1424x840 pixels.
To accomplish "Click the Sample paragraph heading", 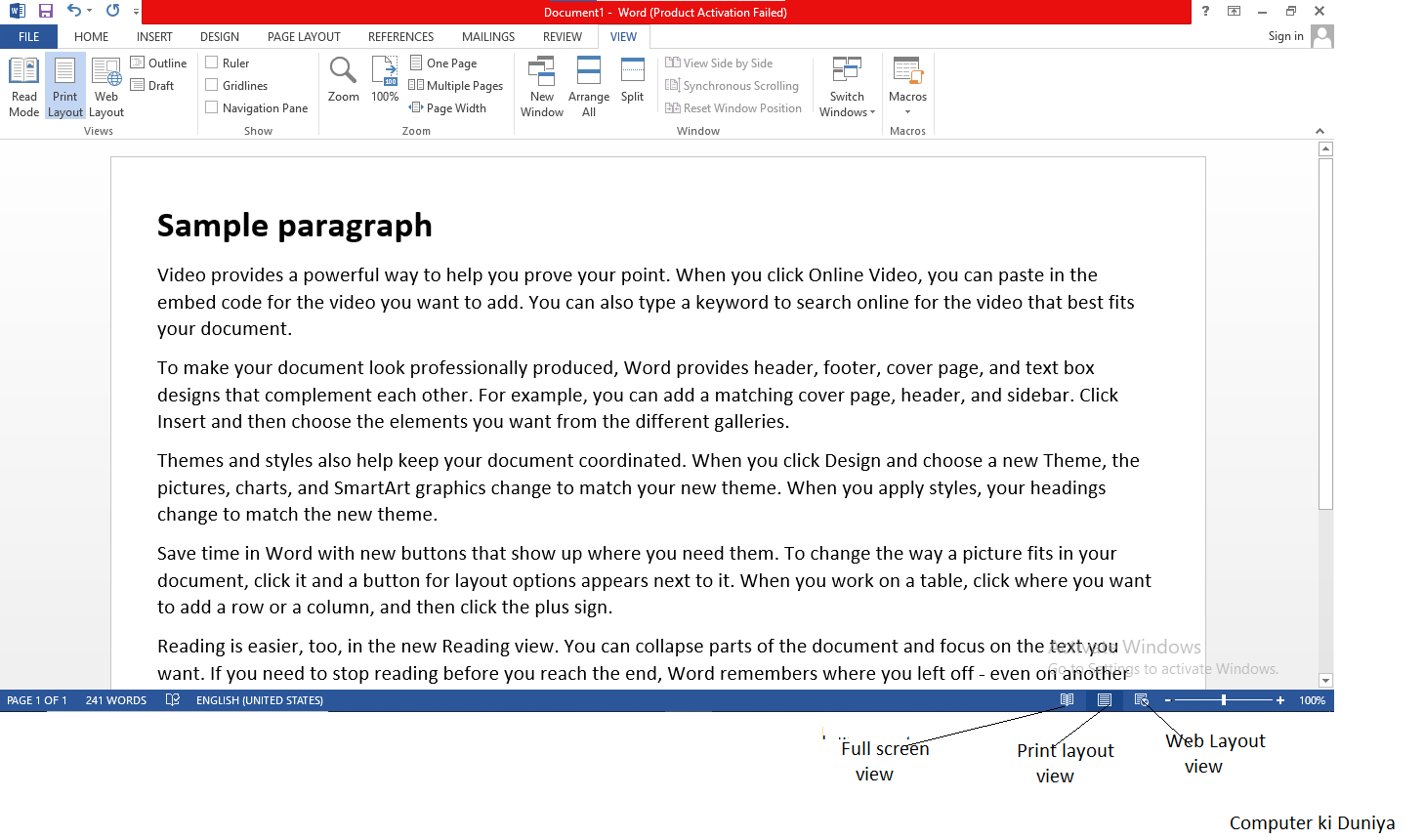I will pos(294,226).
